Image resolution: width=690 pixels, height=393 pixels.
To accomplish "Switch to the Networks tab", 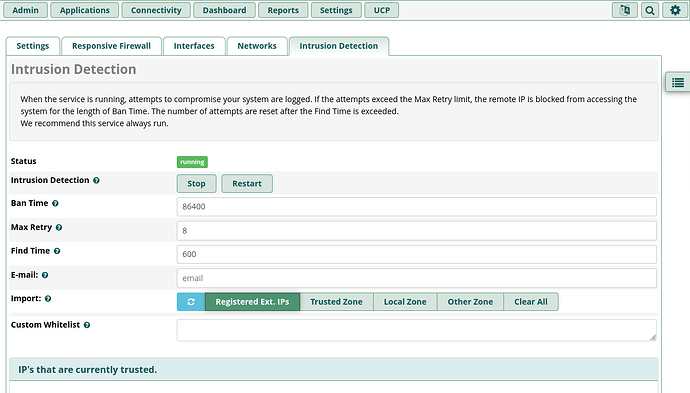I will 257,46.
